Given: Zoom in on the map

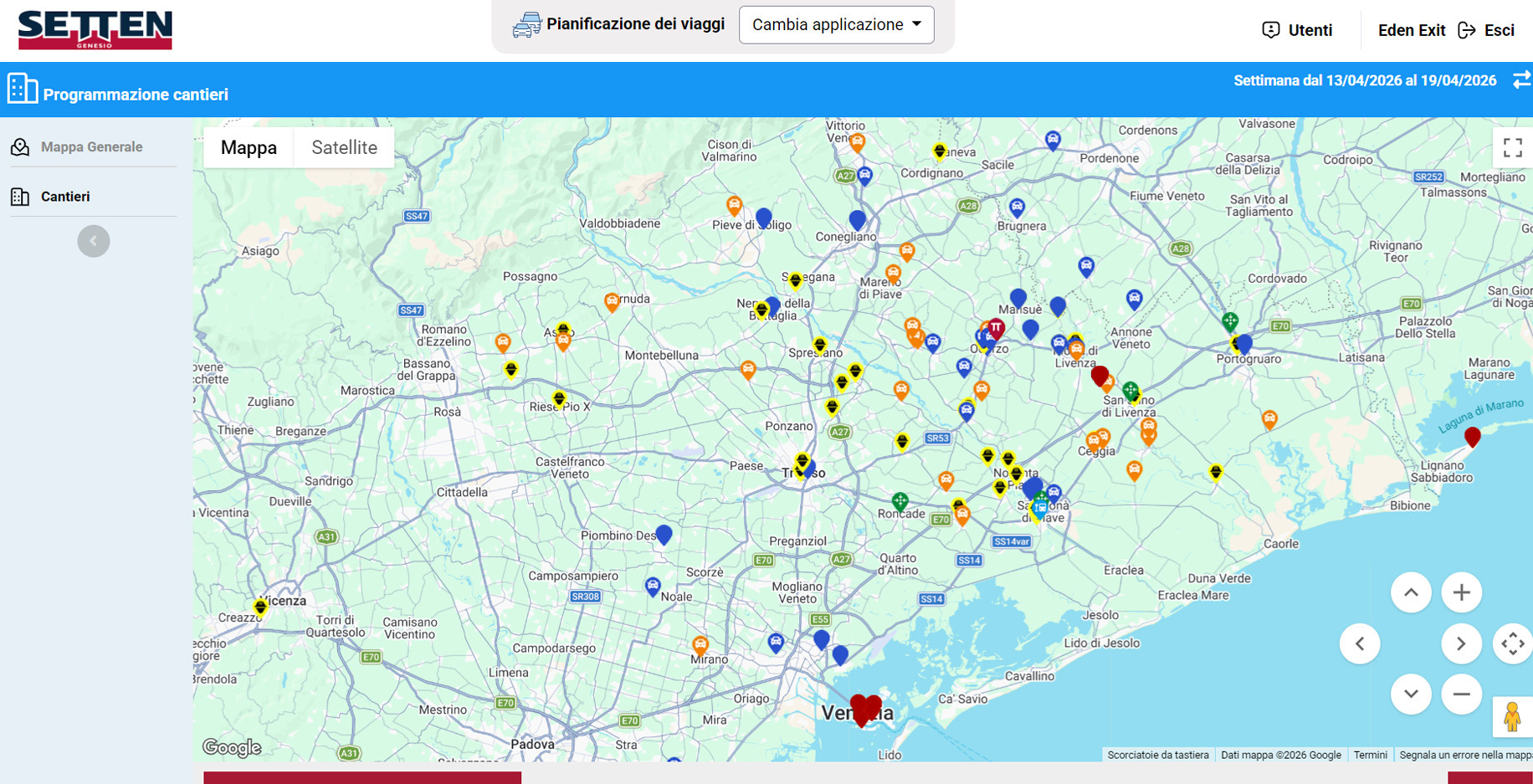Looking at the screenshot, I should [1461, 592].
